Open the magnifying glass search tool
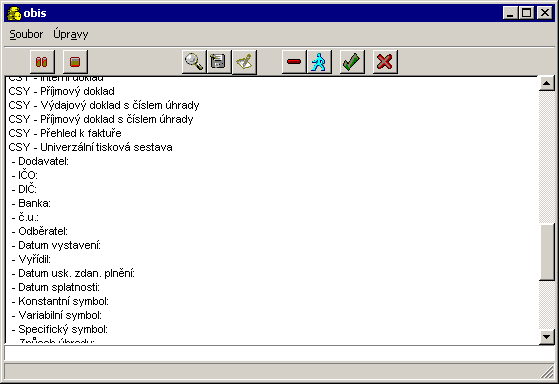Screen dimensions: 559x384 click(x=194, y=62)
